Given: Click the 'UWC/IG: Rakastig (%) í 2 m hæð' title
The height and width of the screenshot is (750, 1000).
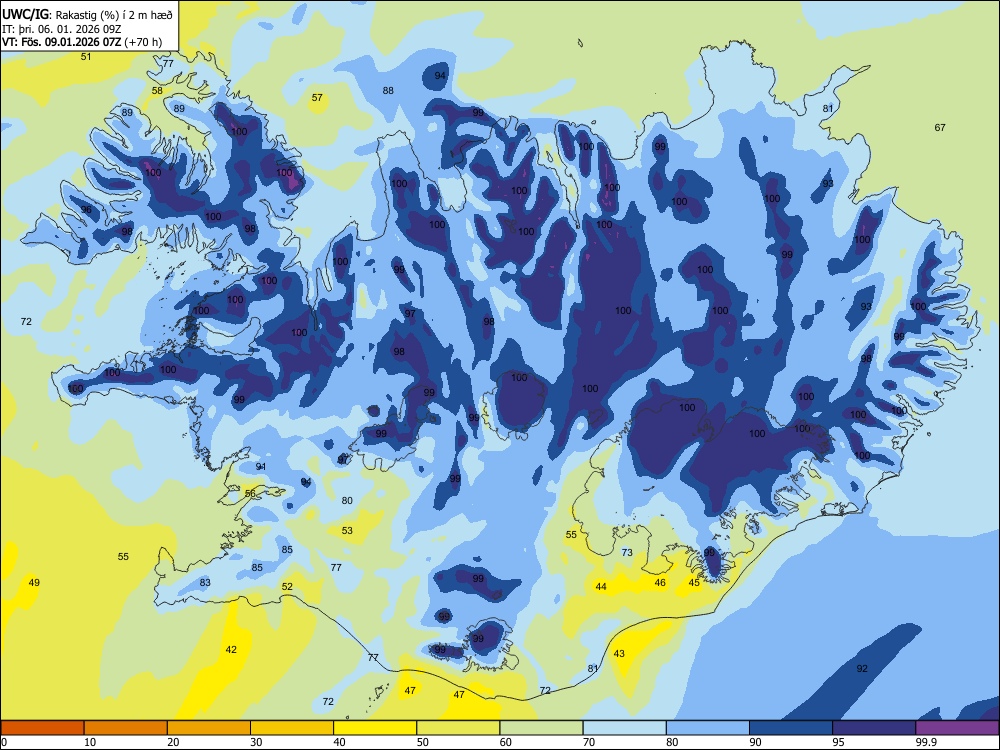Looking at the screenshot, I should [x=87, y=13].
